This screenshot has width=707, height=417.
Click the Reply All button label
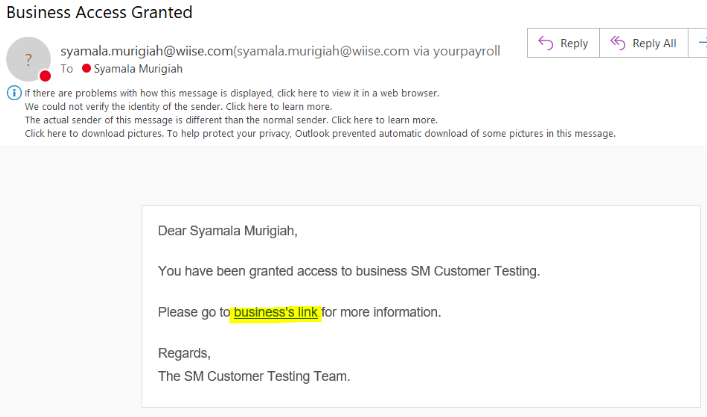[x=654, y=43]
